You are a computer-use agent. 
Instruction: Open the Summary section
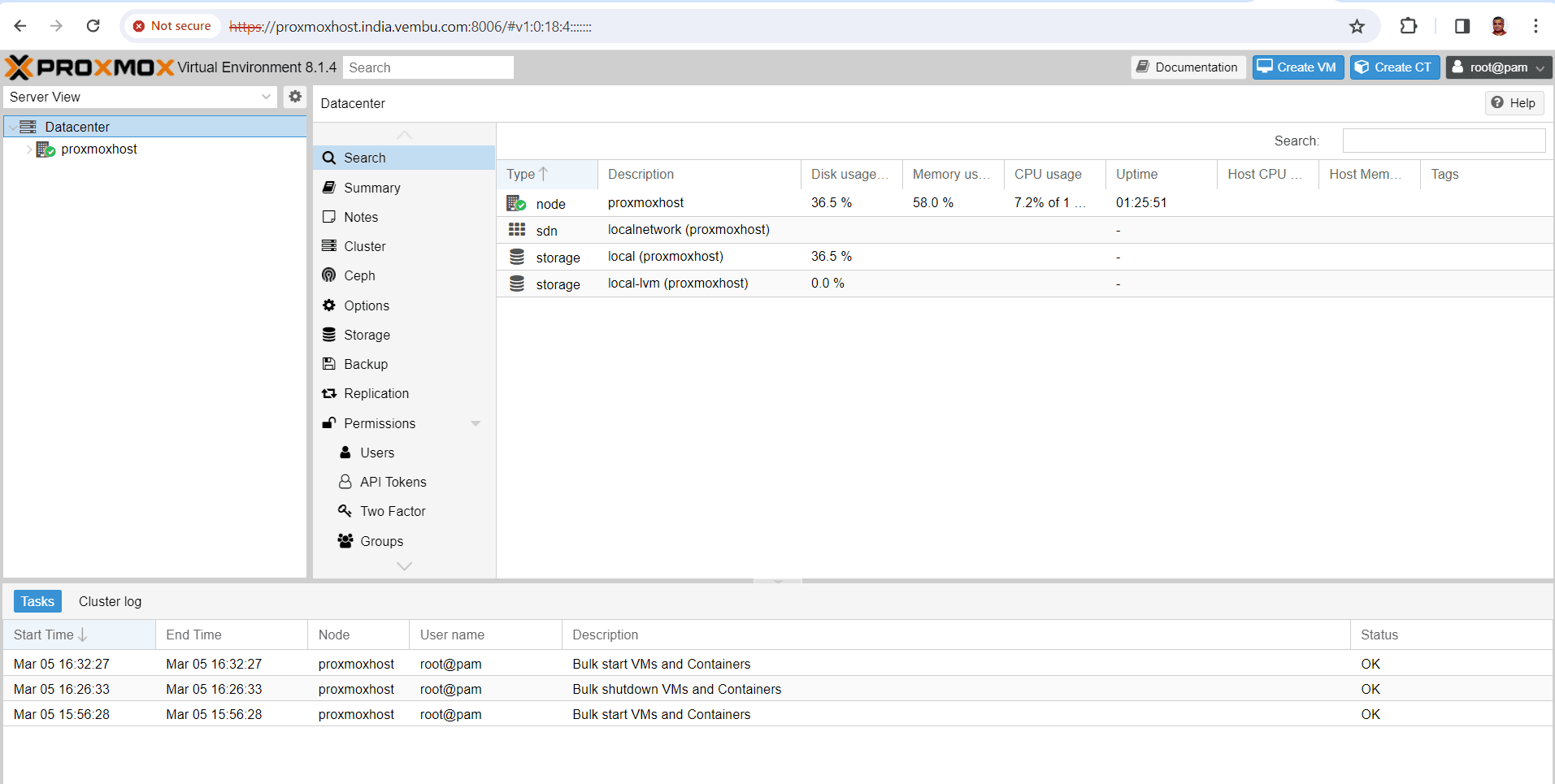[x=404, y=188]
